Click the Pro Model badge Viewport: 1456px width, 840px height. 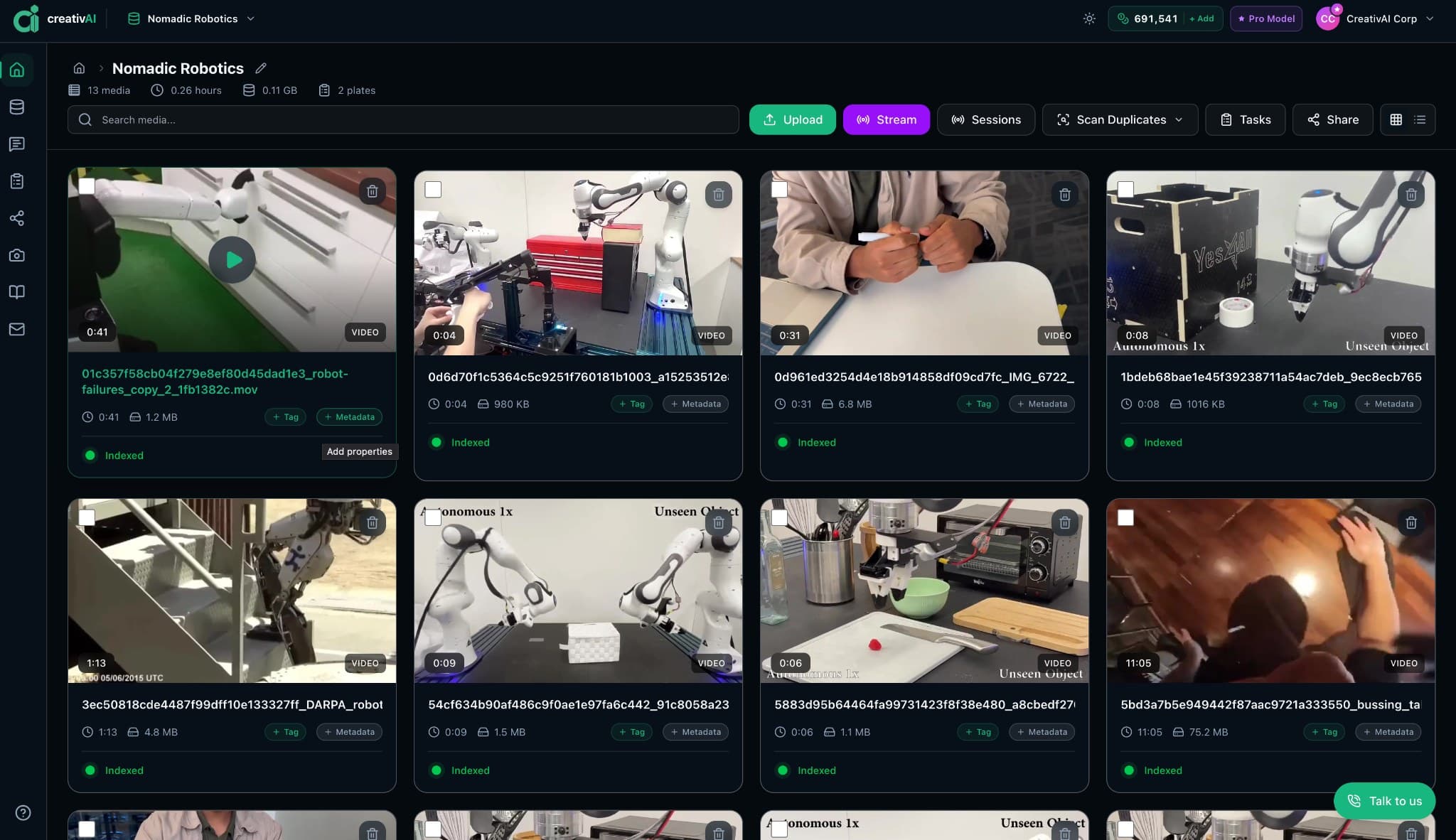[1266, 18]
